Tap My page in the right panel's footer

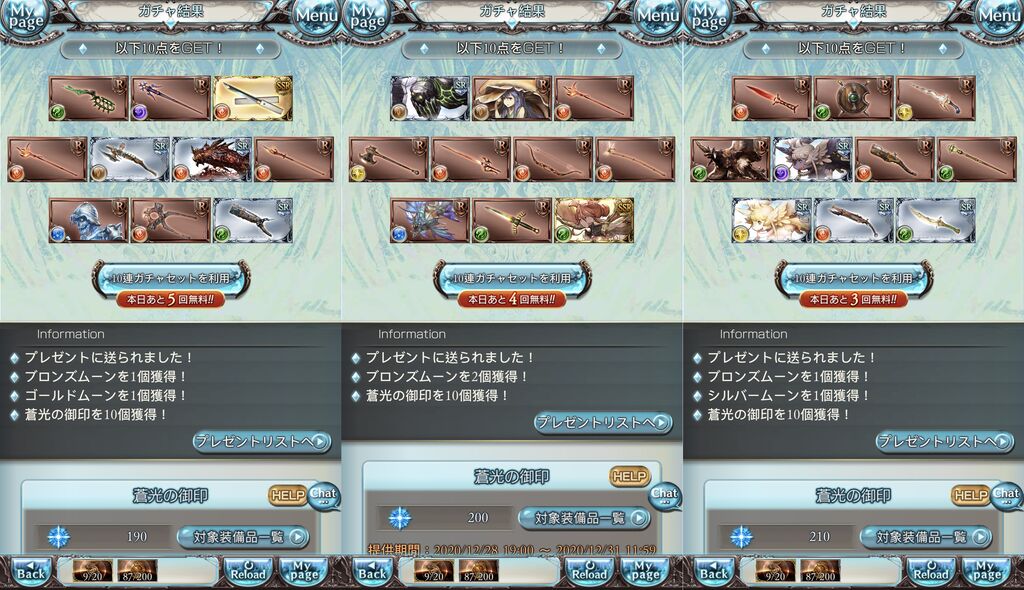[987, 572]
